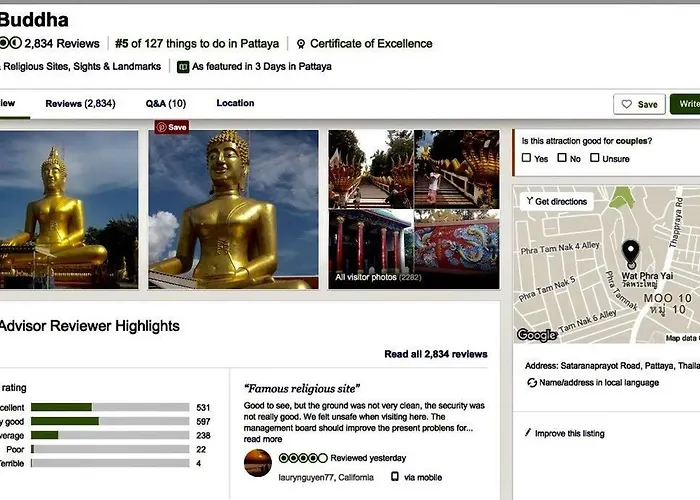700x500 pixels.
Task: Click the pencil icon beside Improve this listing
Action: point(528,433)
